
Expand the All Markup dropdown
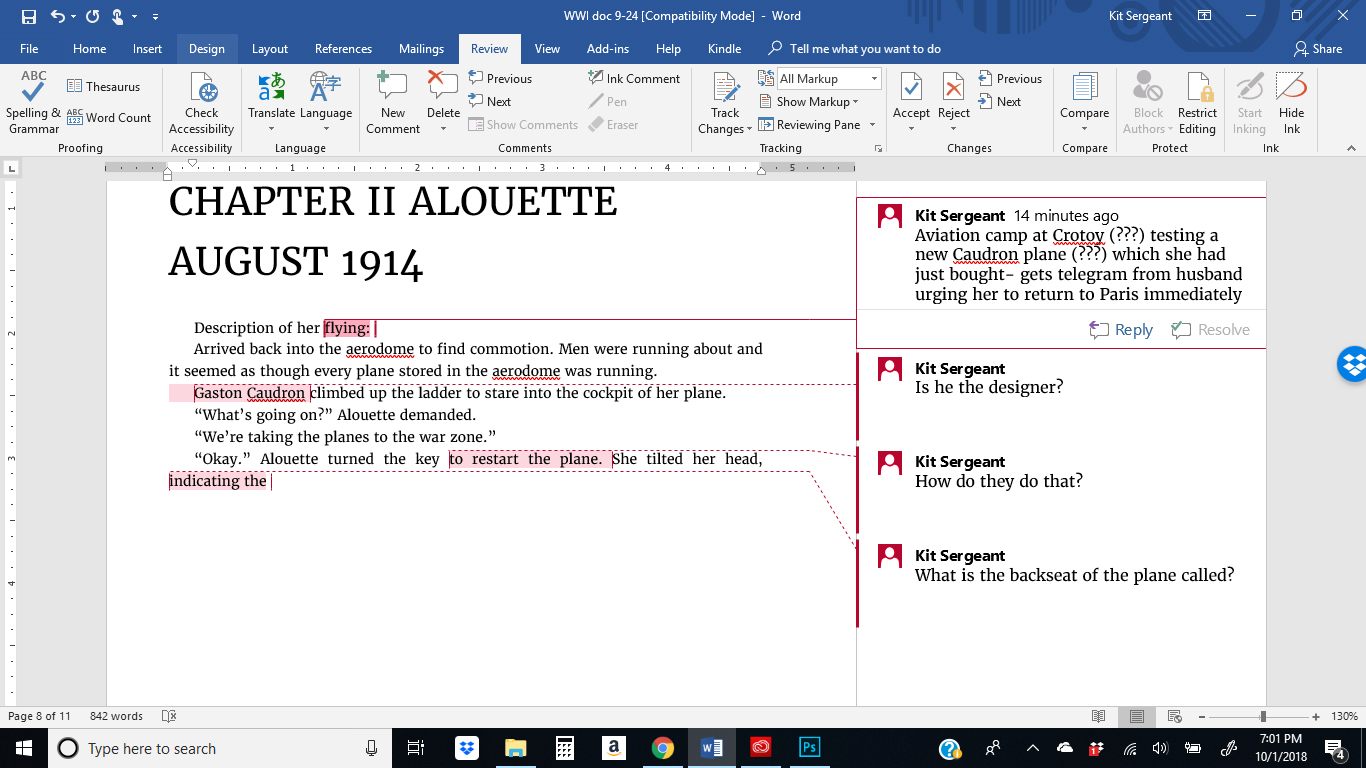tap(874, 79)
